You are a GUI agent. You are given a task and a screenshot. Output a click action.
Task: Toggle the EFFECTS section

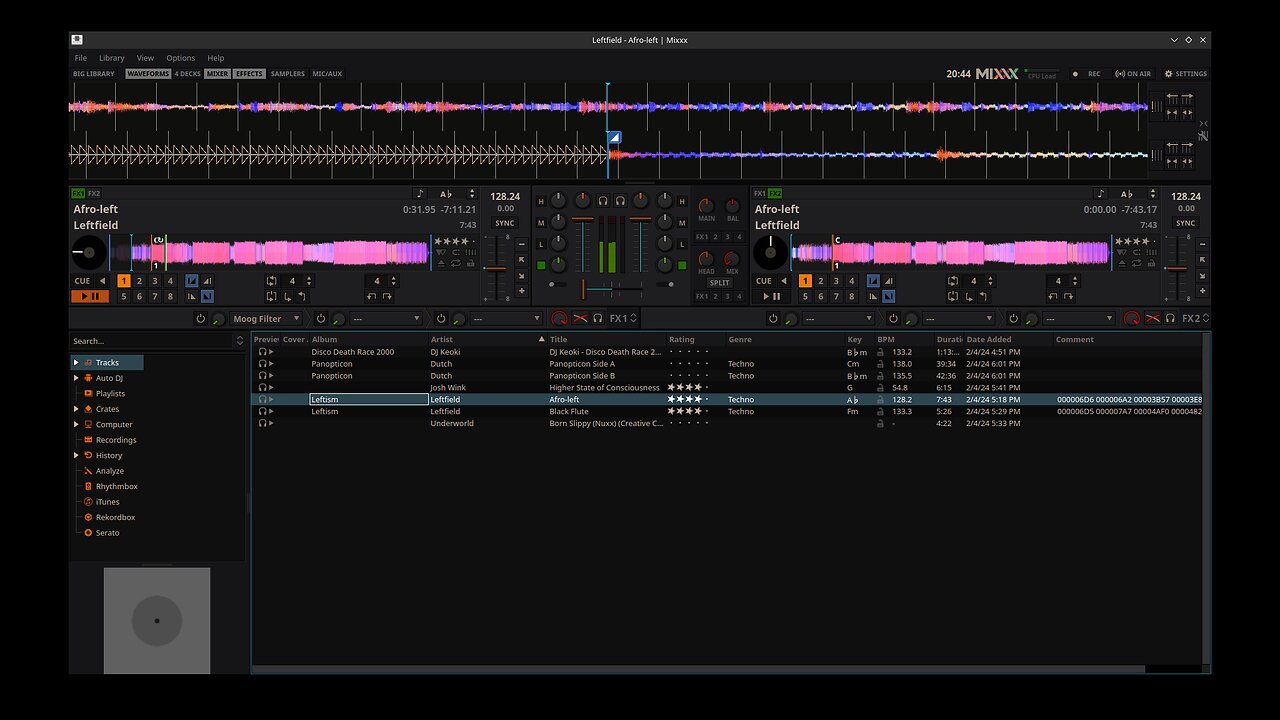(249, 74)
